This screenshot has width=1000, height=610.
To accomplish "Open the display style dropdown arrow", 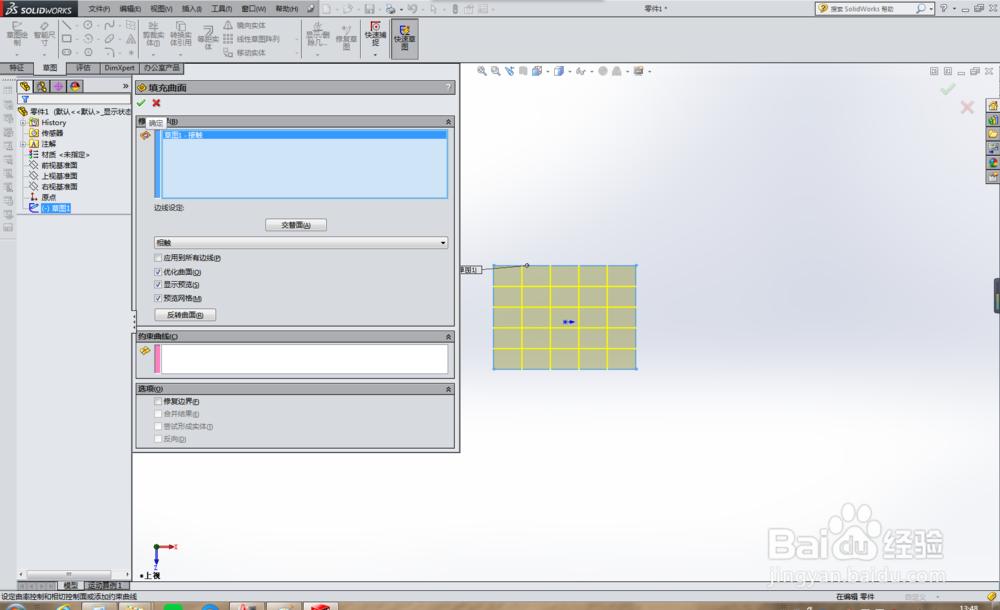I will click(570, 71).
